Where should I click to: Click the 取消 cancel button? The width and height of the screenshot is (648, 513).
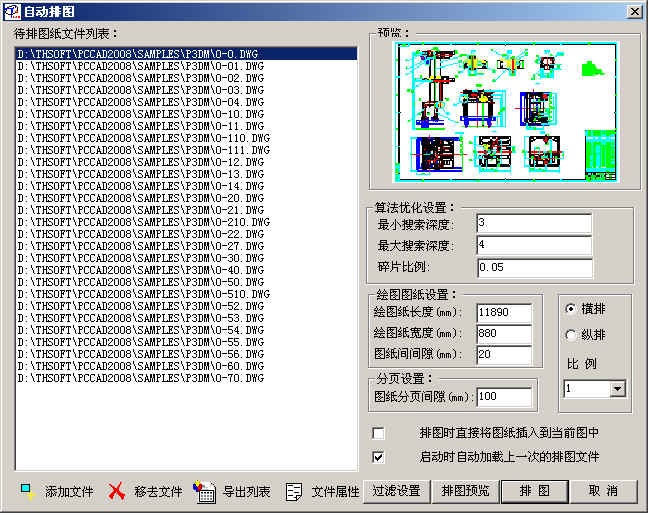(x=602, y=491)
